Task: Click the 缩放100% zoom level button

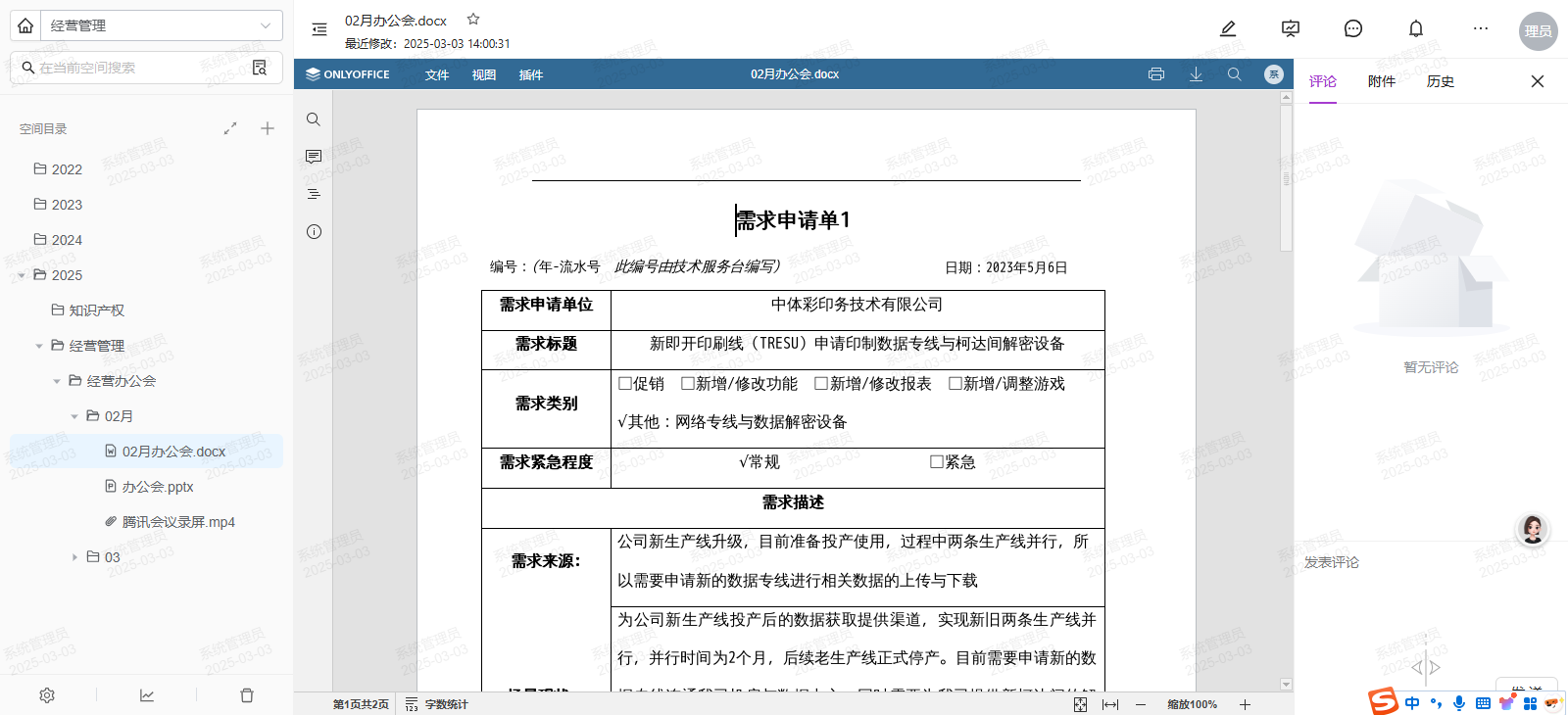Action: pos(1192,704)
